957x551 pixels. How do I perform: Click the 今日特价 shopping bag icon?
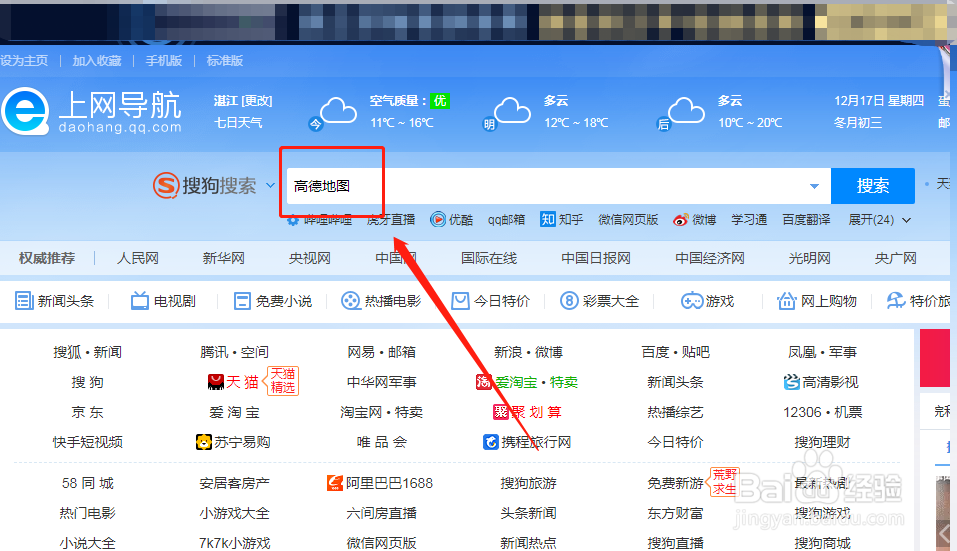(x=460, y=301)
